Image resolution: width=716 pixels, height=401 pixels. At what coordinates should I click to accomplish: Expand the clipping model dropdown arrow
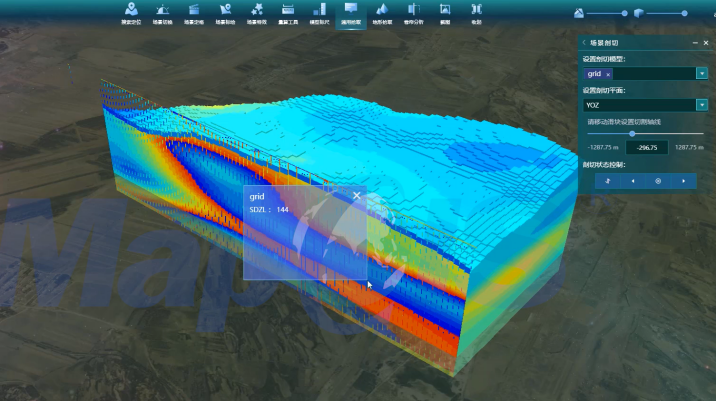(702, 74)
